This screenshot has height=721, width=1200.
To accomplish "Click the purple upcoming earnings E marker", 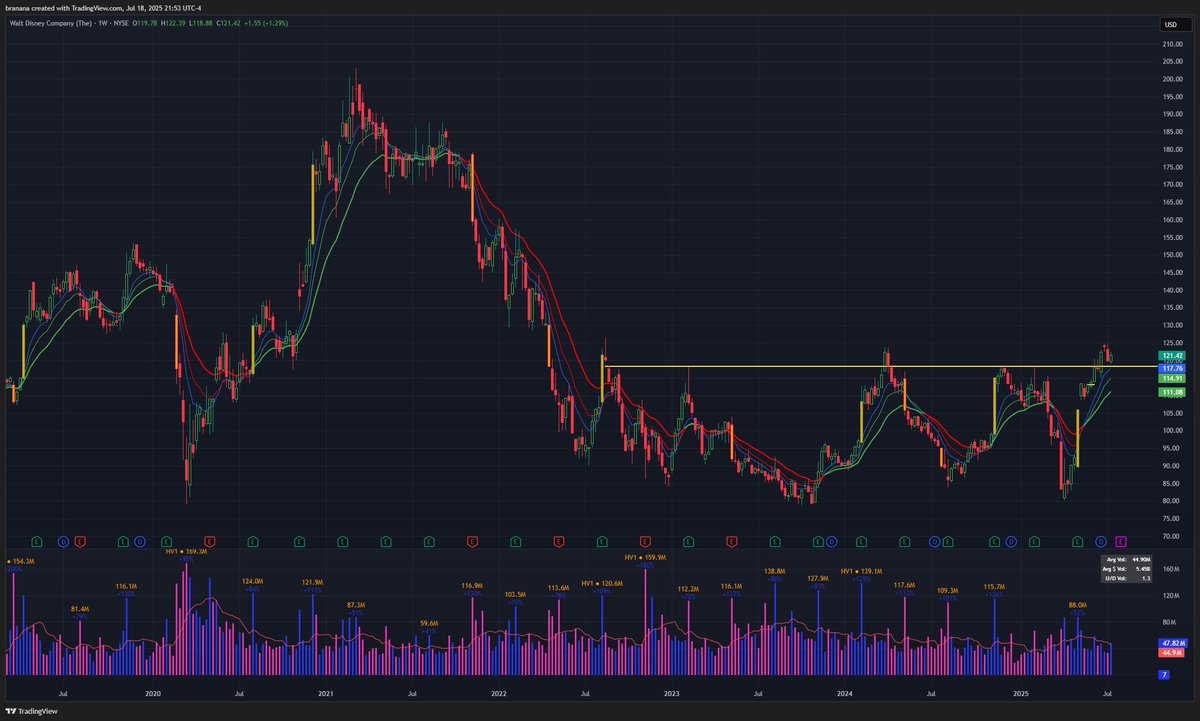I will point(1121,541).
